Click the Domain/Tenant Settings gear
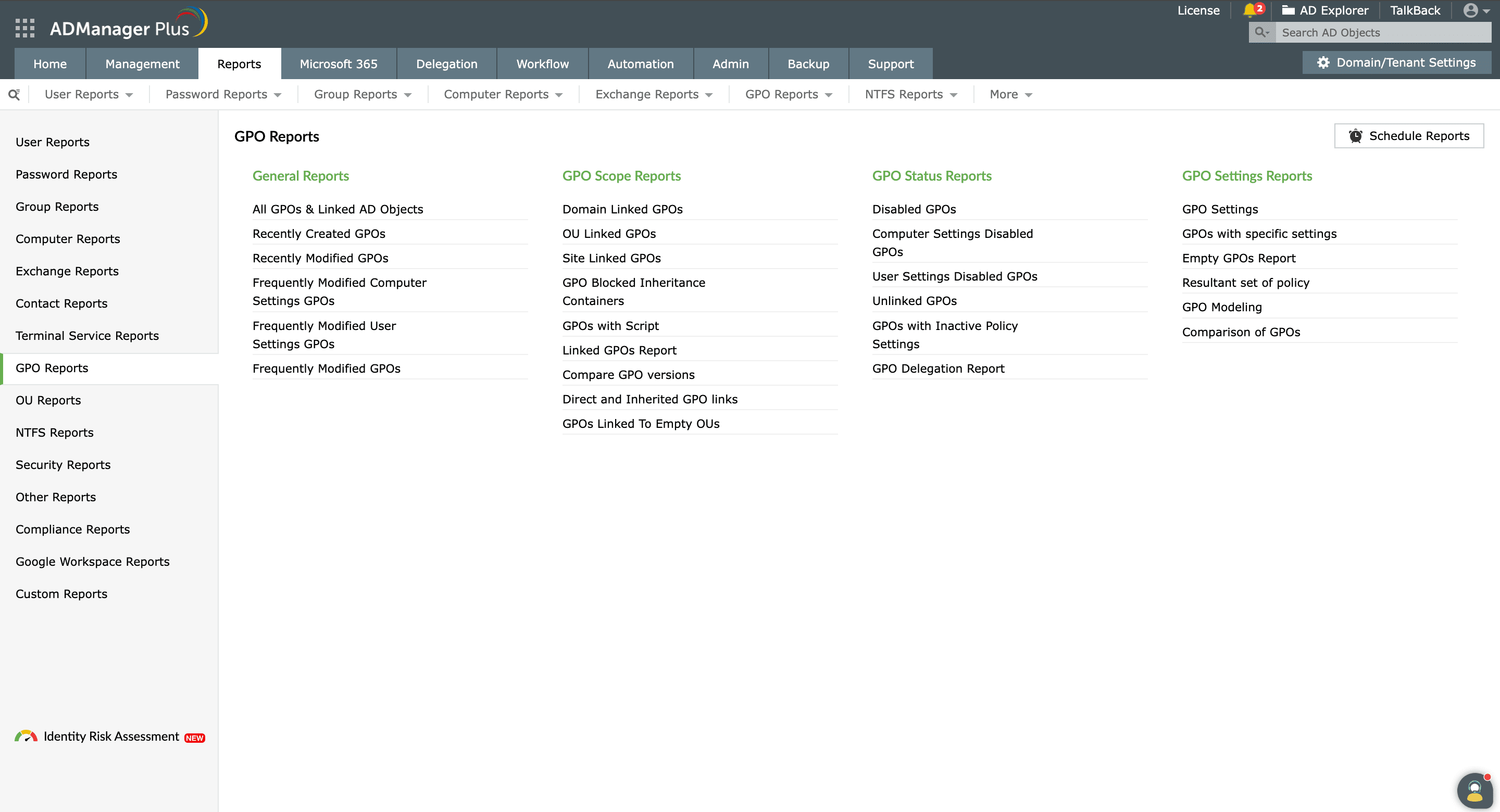This screenshot has height=812, width=1500. (x=1323, y=62)
